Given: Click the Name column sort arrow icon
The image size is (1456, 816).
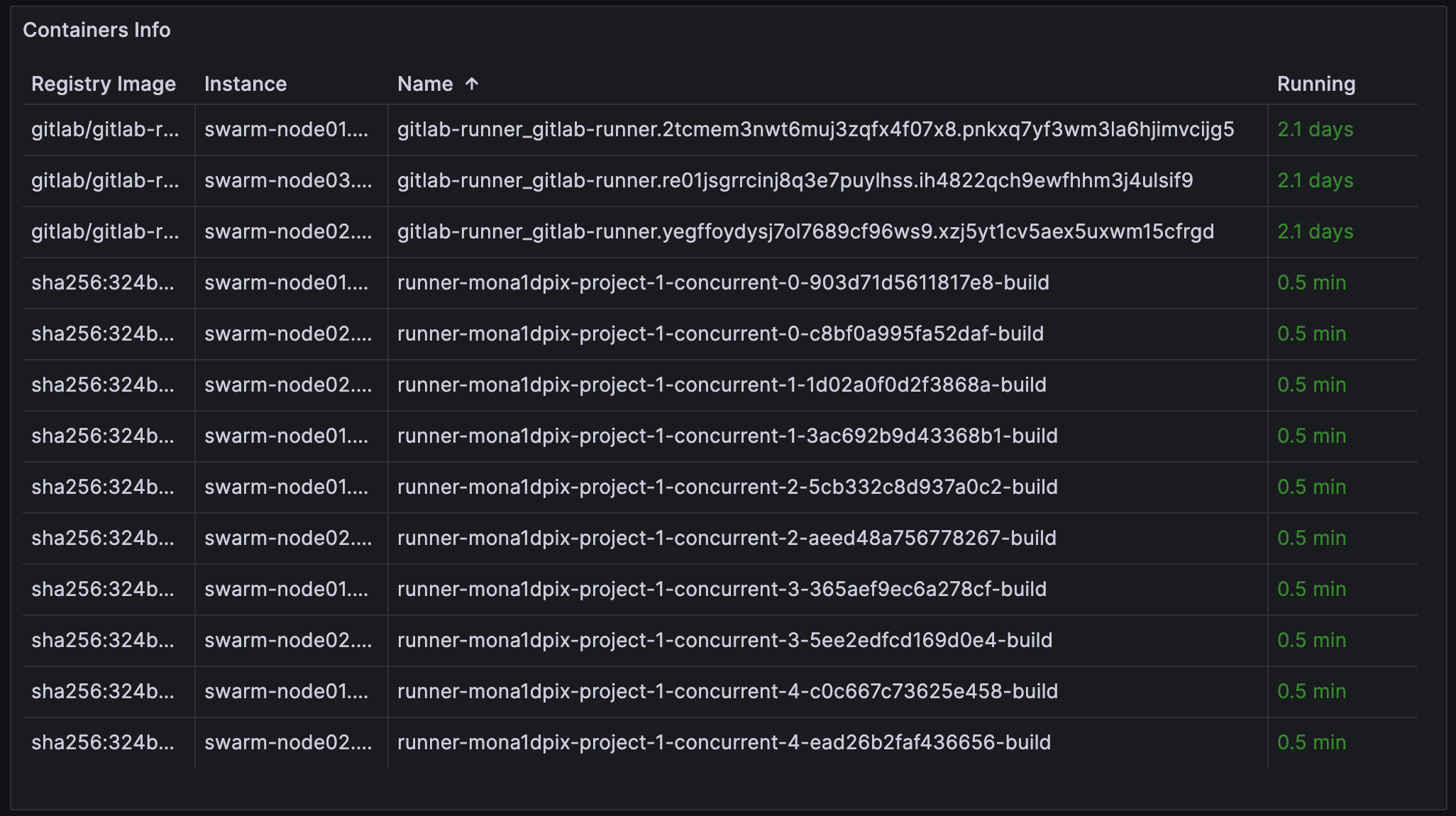Looking at the screenshot, I should [x=471, y=83].
